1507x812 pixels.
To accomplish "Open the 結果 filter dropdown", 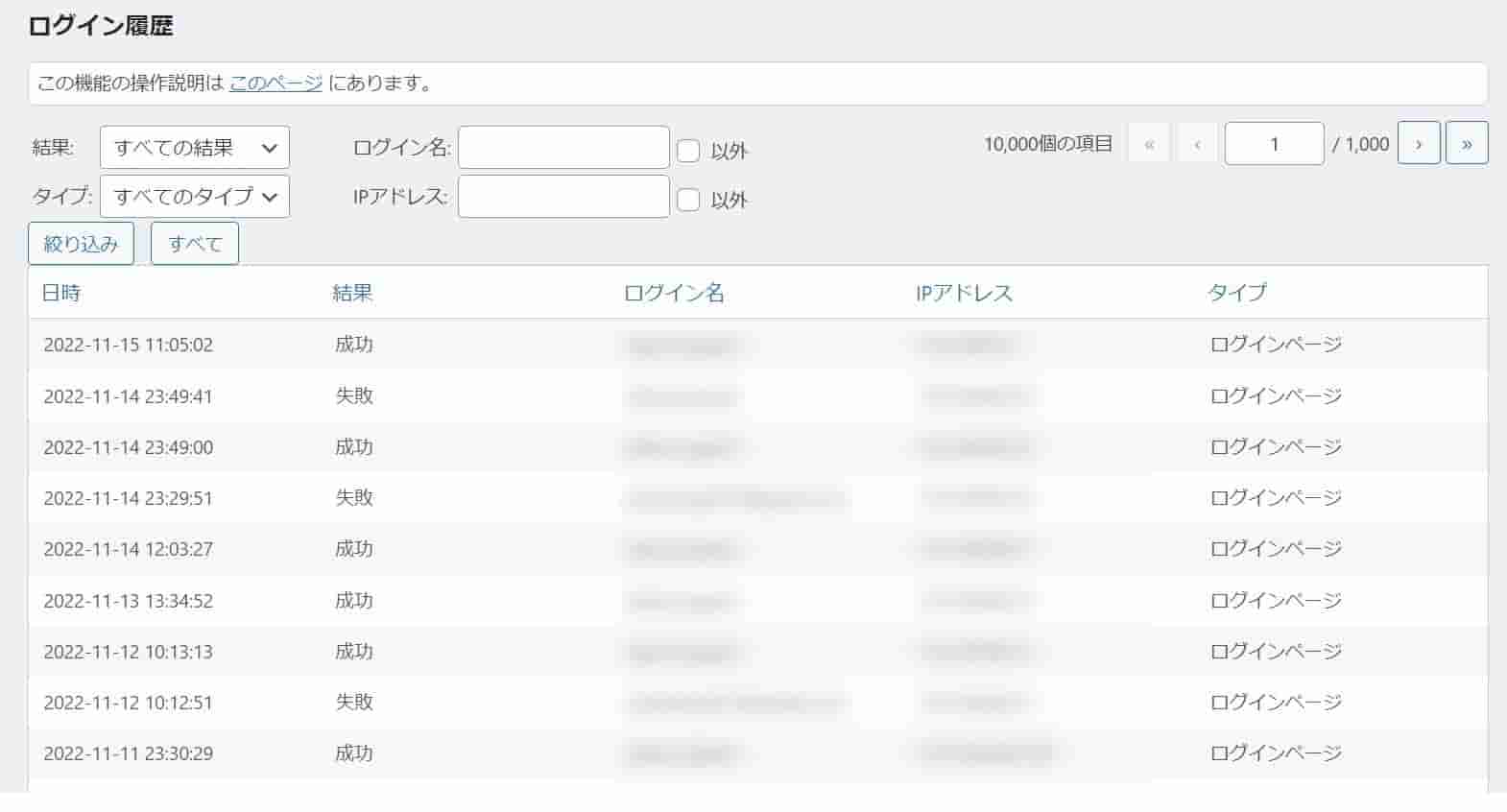I will tap(195, 148).
